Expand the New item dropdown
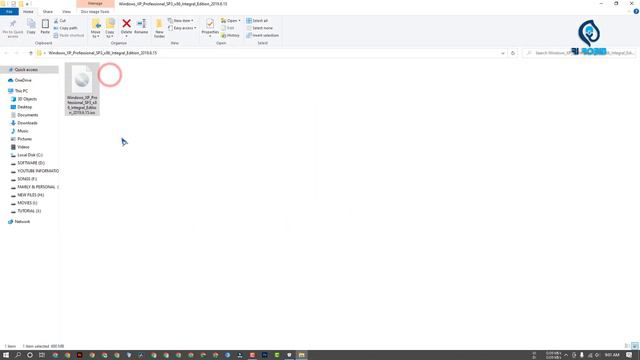The width and height of the screenshot is (640, 360). coord(181,21)
